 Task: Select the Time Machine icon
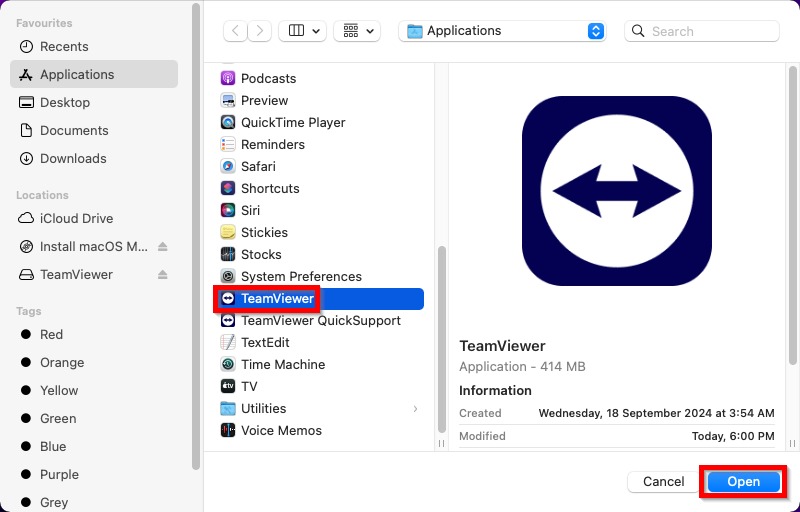tap(228, 365)
